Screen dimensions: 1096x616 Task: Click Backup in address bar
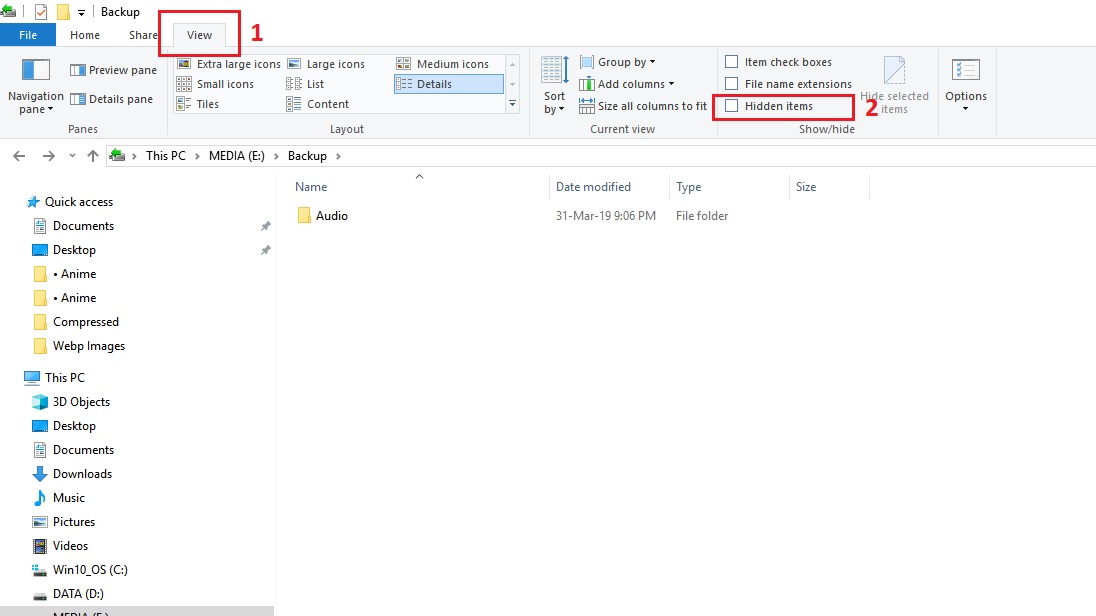coord(307,156)
